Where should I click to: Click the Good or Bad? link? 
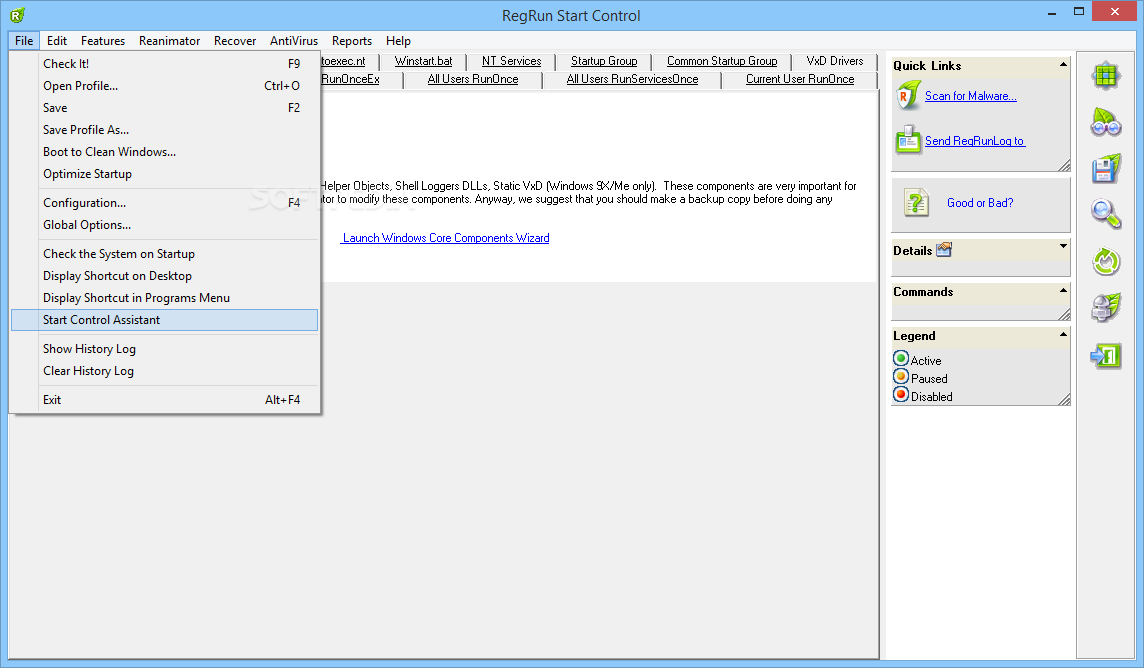point(980,203)
